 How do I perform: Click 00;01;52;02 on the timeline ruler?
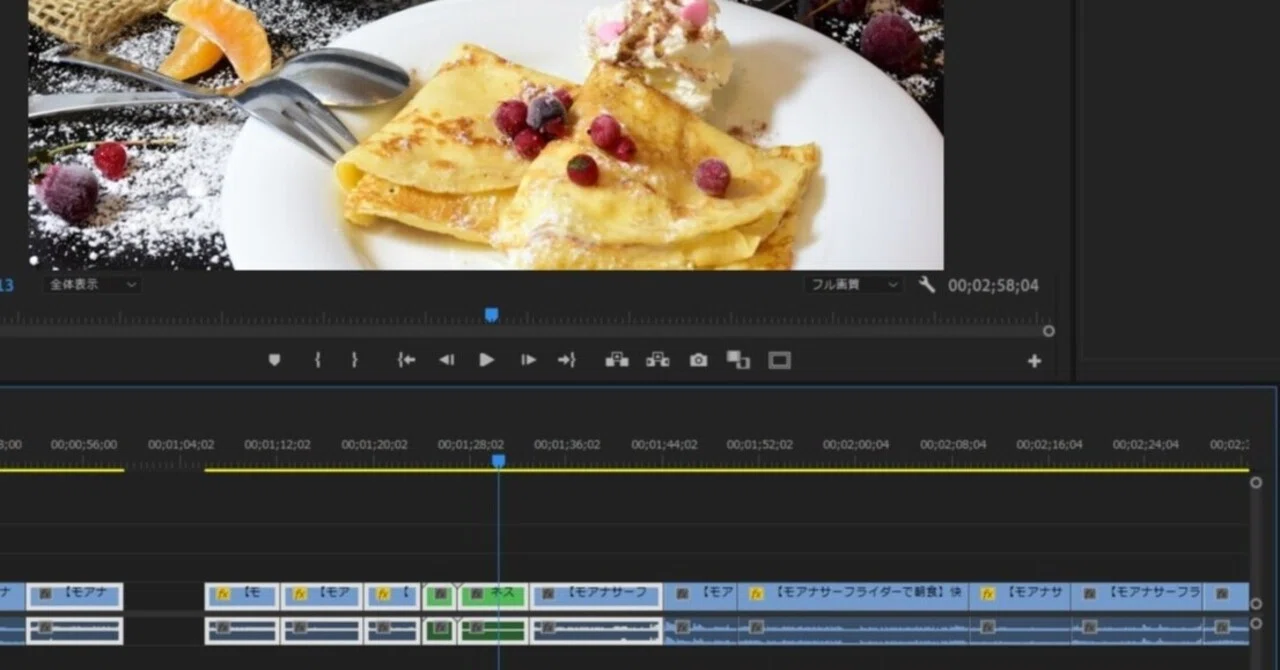point(760,445)
